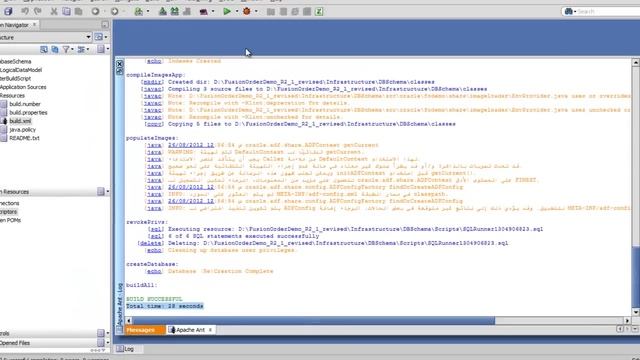Select README.txt file in navigator
The height and width of the screenshot is (360, 640).
click(x=24, y=138)
